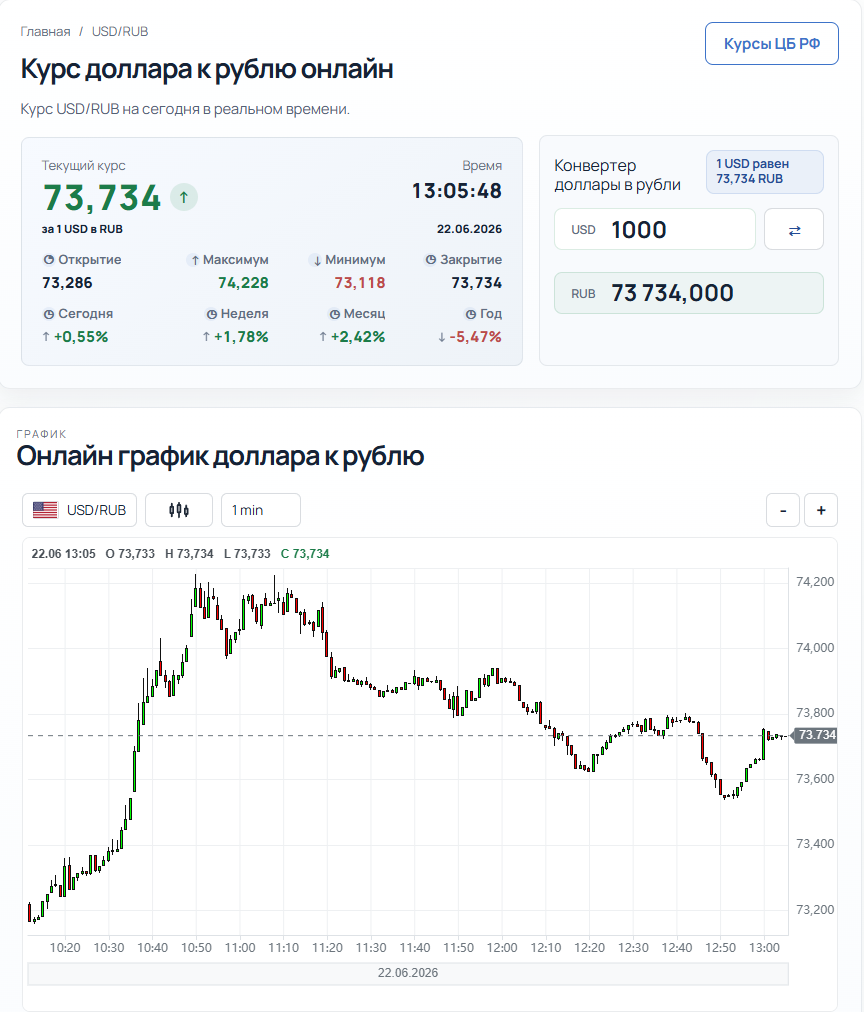This screenshot has height=1012, width=864.
Task: Click the 1 USD равен 73,734 RUB badge
Action: click(765, 172)
